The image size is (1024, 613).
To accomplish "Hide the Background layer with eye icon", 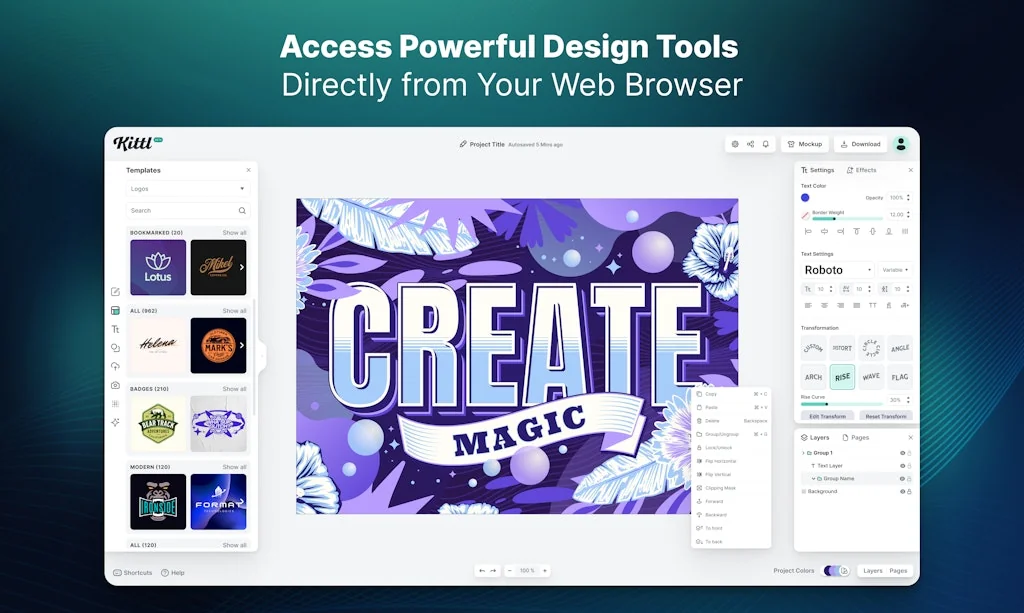I will pyautogui.click(x=902, y=491).
